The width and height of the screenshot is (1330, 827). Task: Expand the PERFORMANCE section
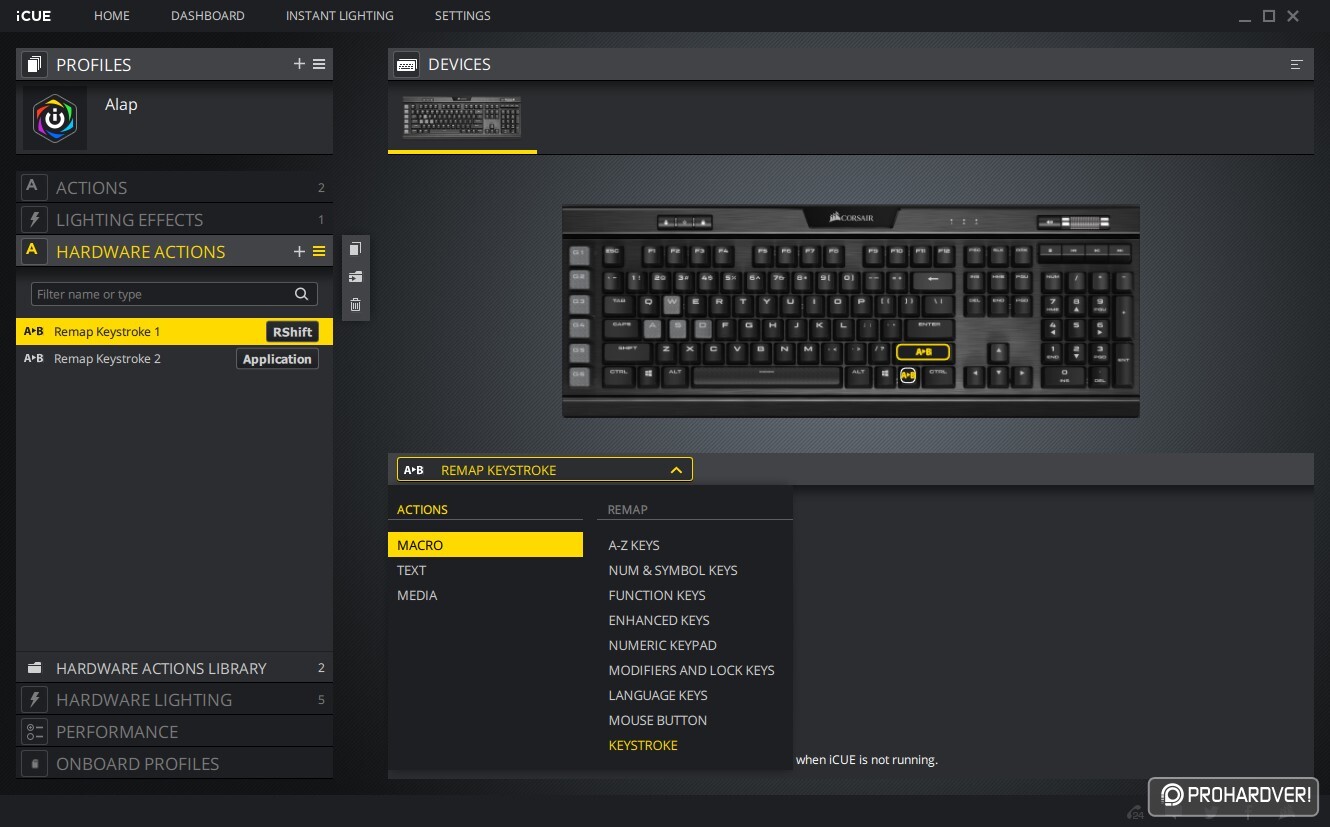point(174,731)
